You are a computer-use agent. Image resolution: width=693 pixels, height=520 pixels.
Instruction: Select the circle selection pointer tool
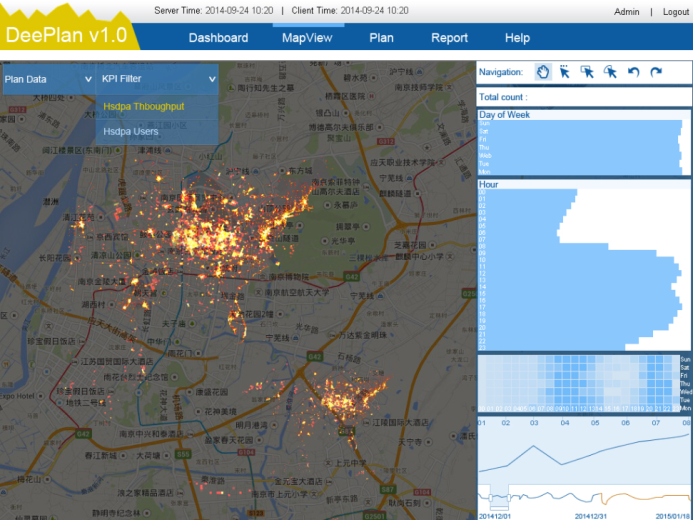610,72
